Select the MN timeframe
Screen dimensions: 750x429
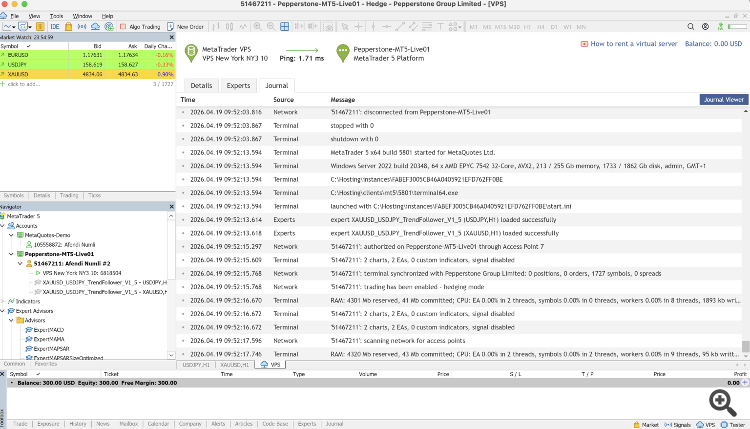(x=581, y=27)
